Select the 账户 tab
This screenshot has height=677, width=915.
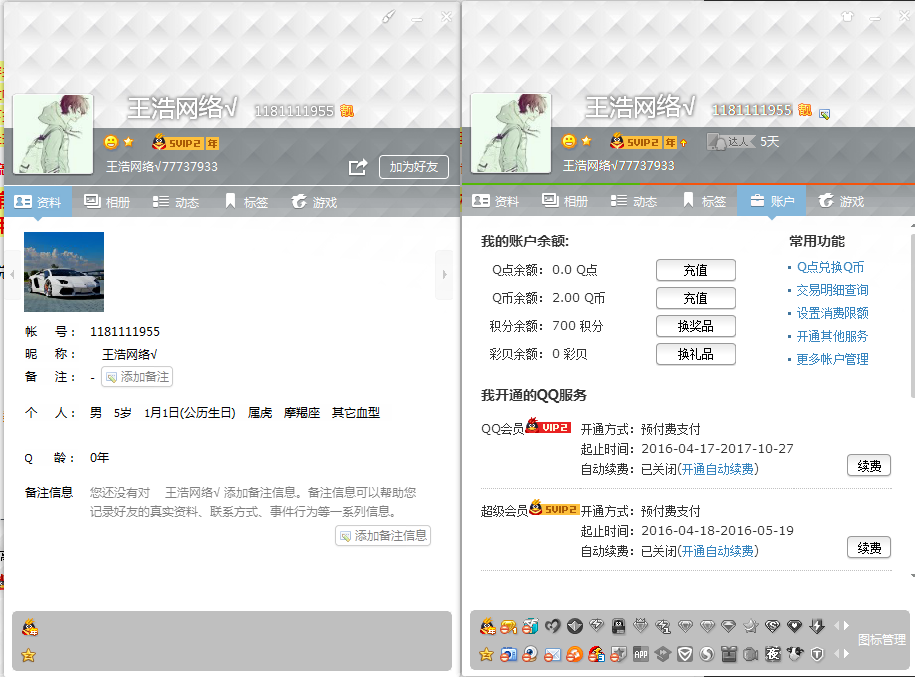coord(771,201)
